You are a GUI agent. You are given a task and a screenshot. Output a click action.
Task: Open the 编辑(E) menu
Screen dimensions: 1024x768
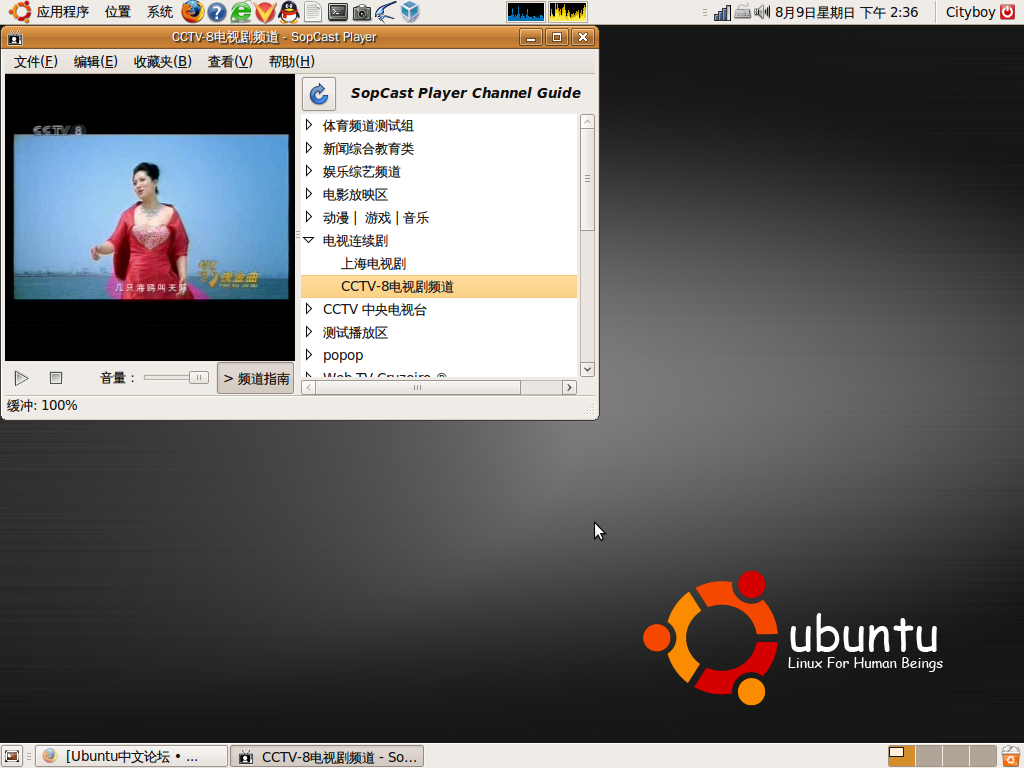(95, 61)
